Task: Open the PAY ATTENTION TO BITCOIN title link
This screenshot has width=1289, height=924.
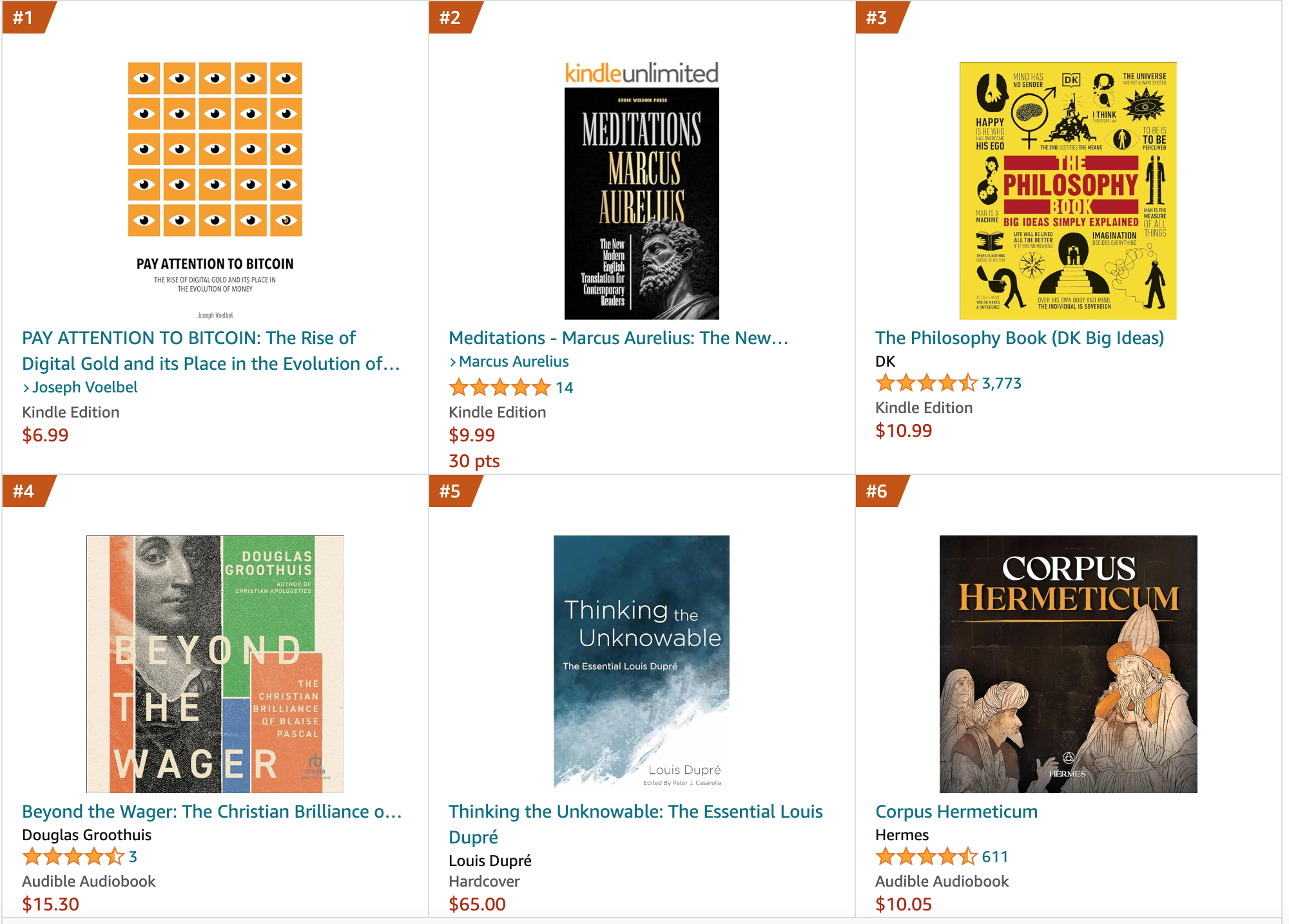Action: [211, 351]
